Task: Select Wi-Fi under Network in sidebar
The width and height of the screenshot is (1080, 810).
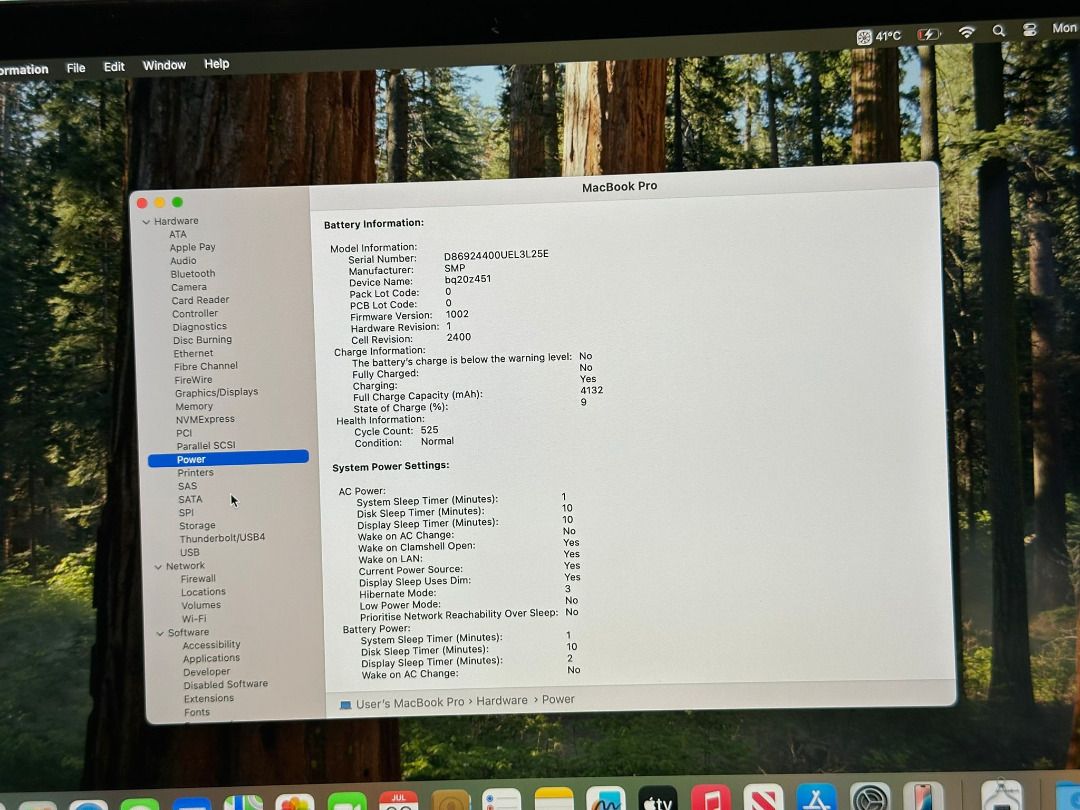Action: [x=194, y=619]
